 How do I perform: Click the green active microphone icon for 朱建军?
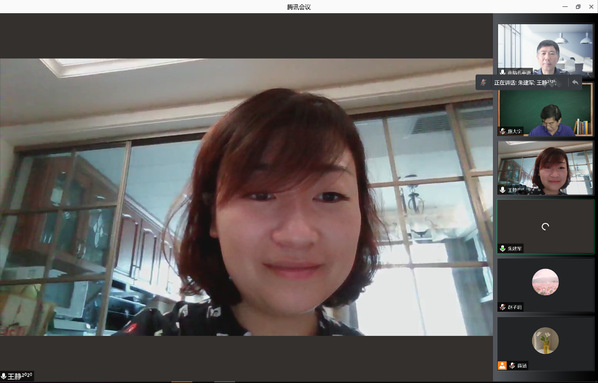click(x=503, y=249)
